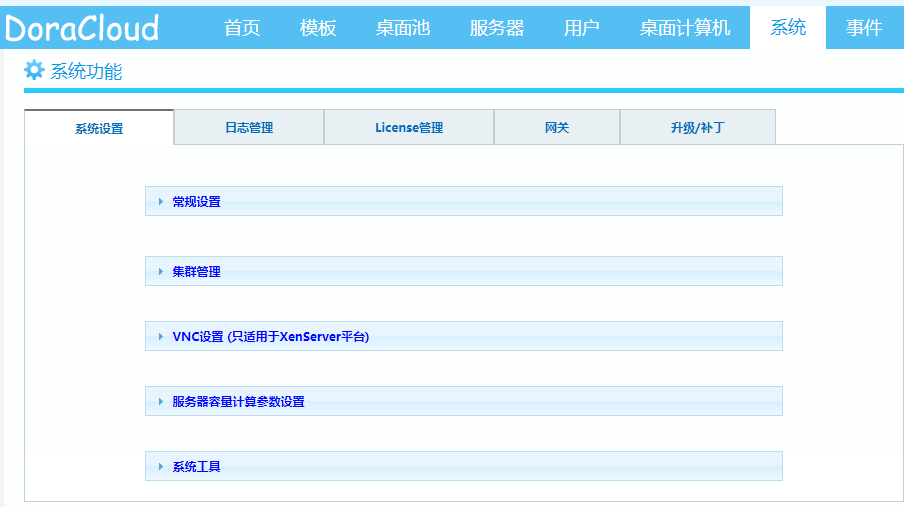Select the 系统设置 tab
The image size is (904, 507).
click(99, 128)
